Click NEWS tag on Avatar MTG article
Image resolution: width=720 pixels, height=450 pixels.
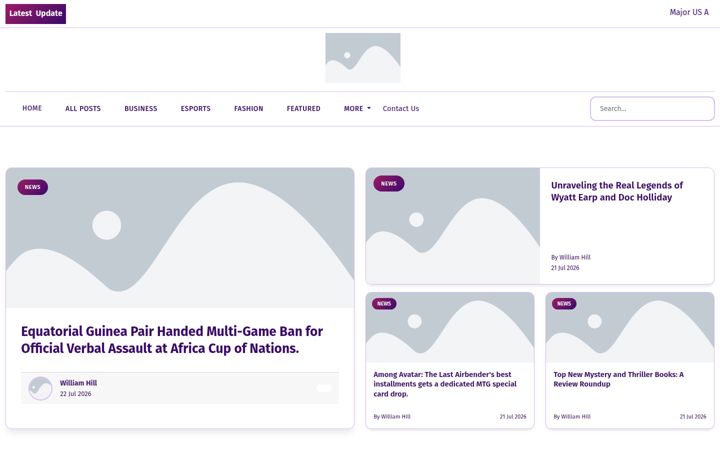(384, 304)
